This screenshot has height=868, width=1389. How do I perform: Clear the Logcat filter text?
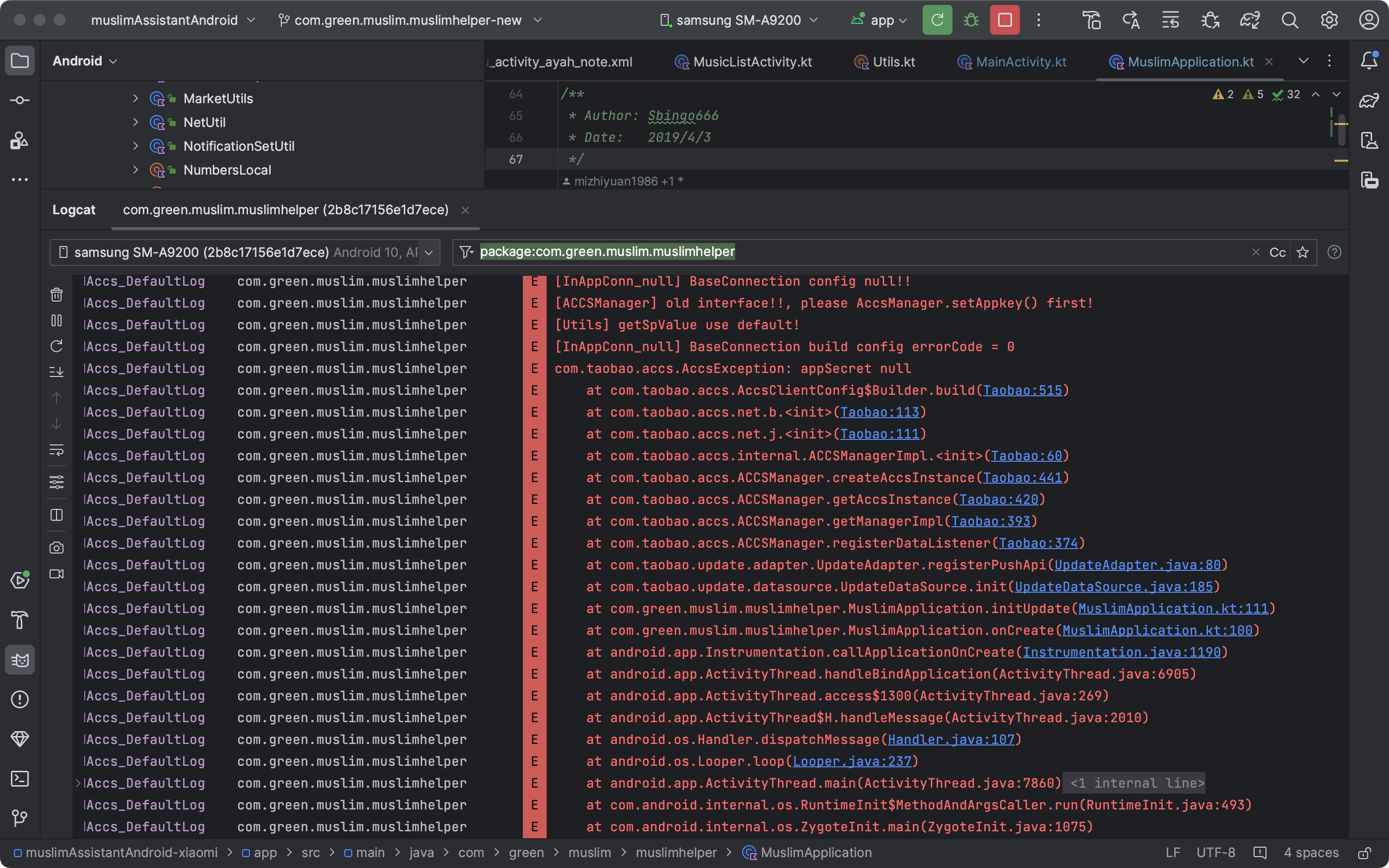pos(1256,252)
